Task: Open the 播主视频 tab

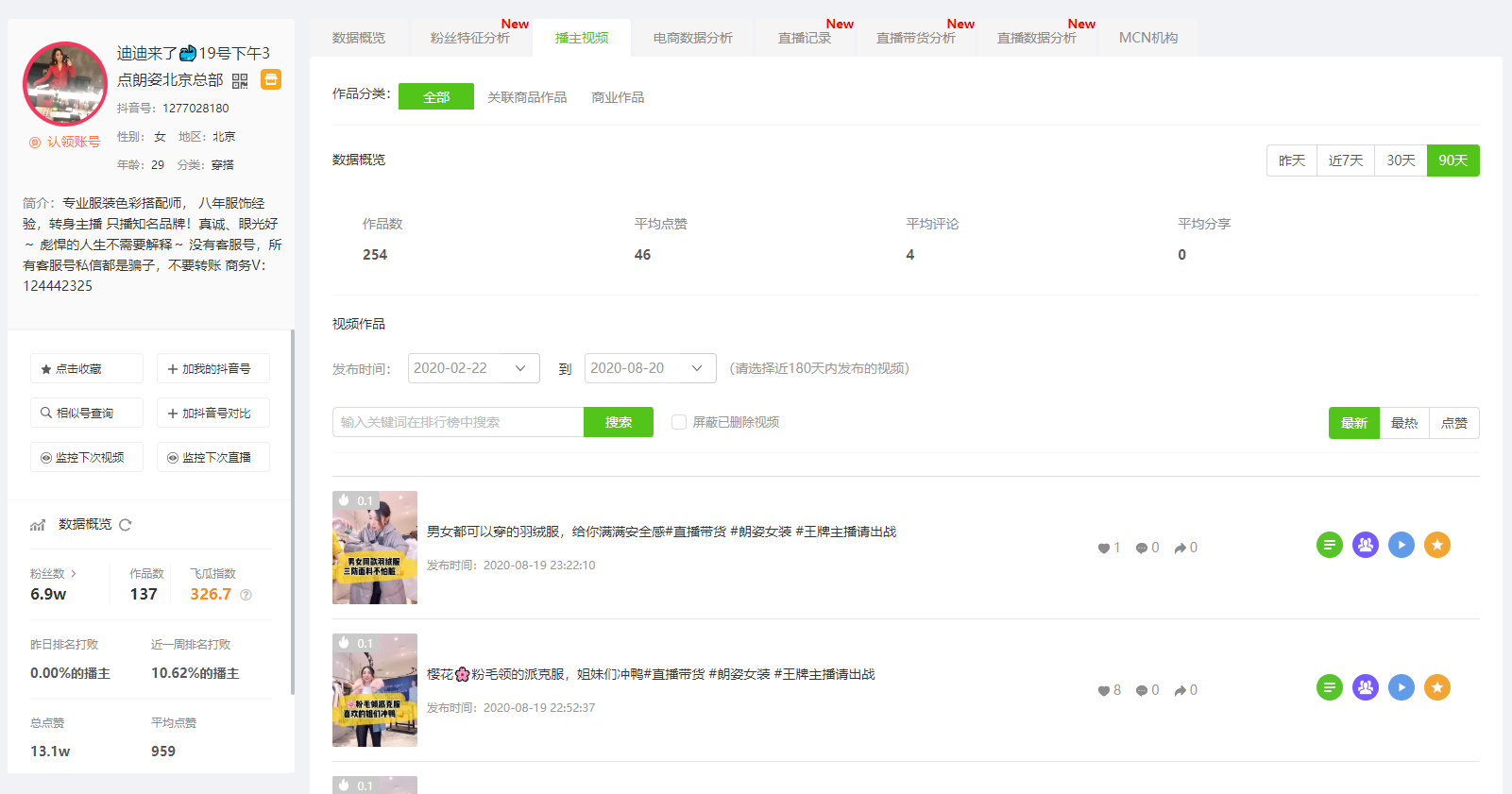Action: click(x=582, y=38)
